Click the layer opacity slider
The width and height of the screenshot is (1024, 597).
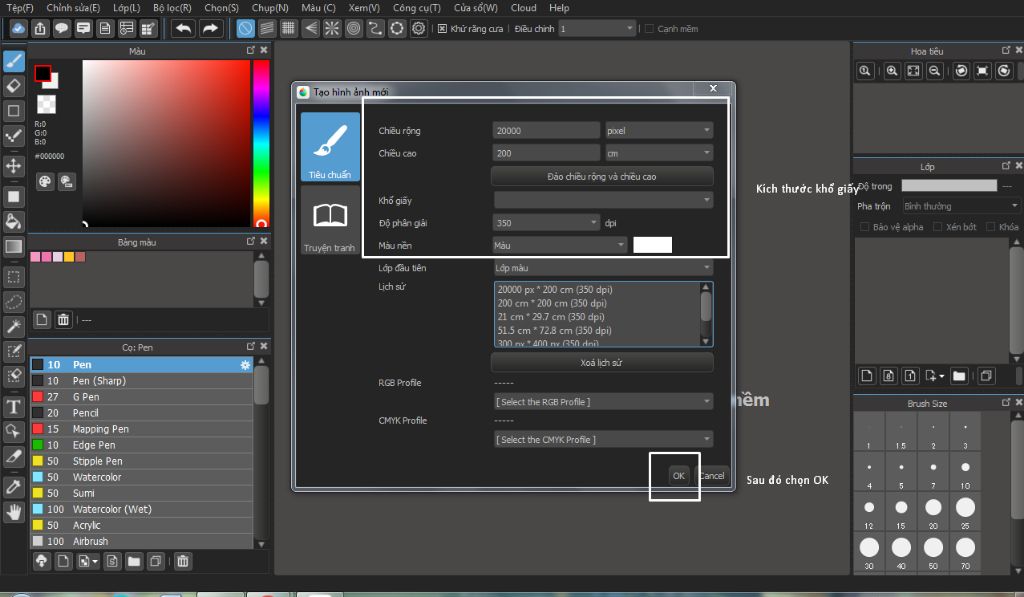950,186
